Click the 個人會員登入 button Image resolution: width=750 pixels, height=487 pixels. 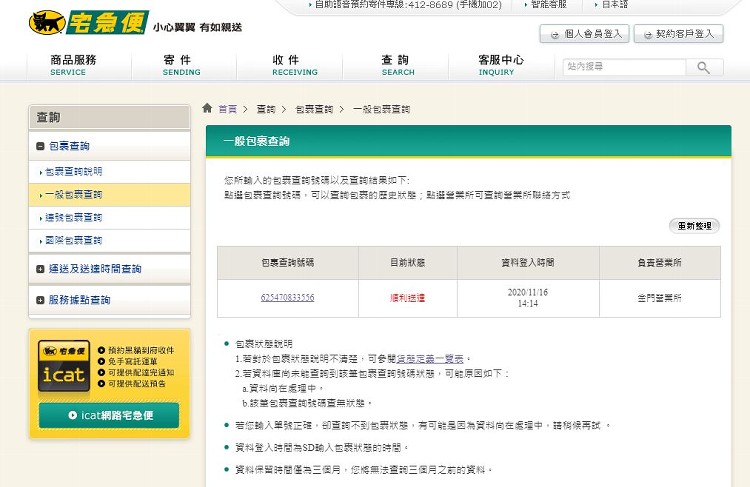[x=584, y=34]
